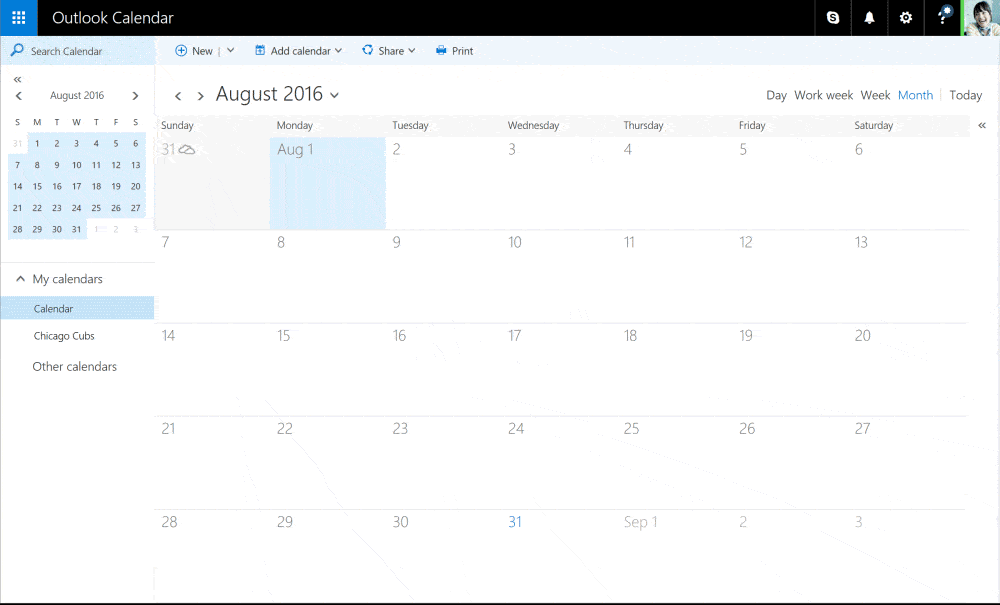Screen dimensions: 1000x605
Task: Click the Outlook Calendar title
Action: pos(113,18)
